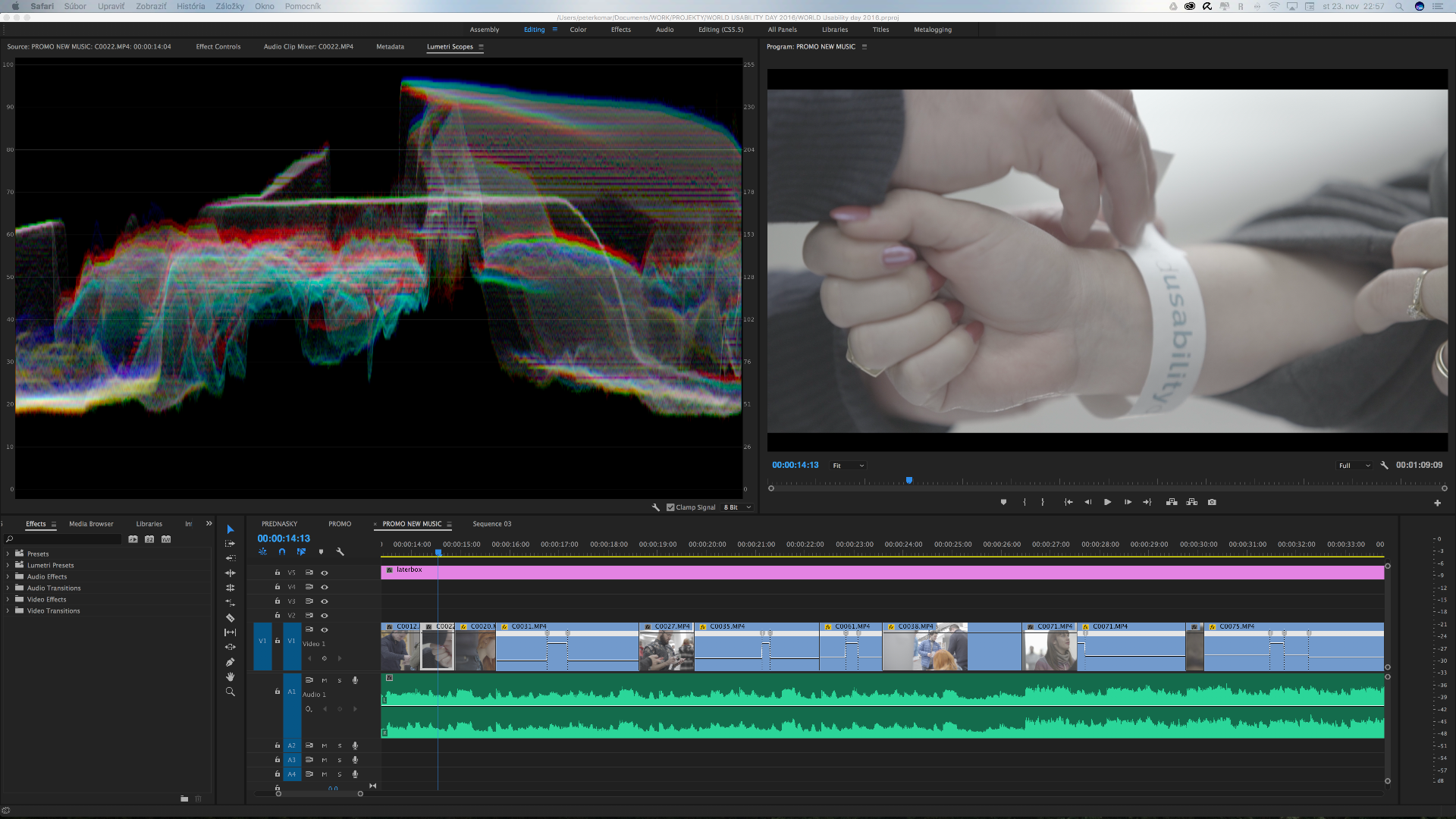Open Lumetri Scopes panel menu
The image size is (1456, 819).
click(x=481, y=47)
